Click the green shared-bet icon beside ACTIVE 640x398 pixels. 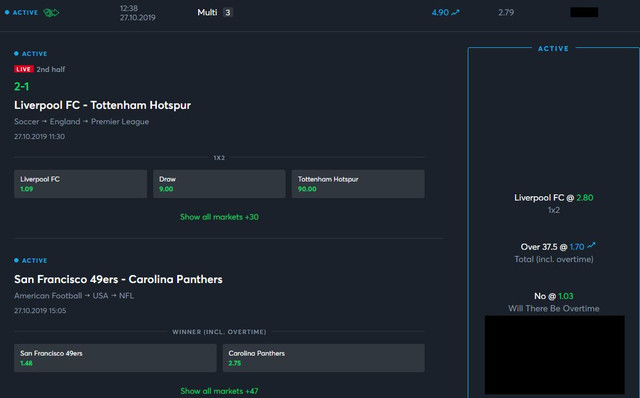click(51, 13)
